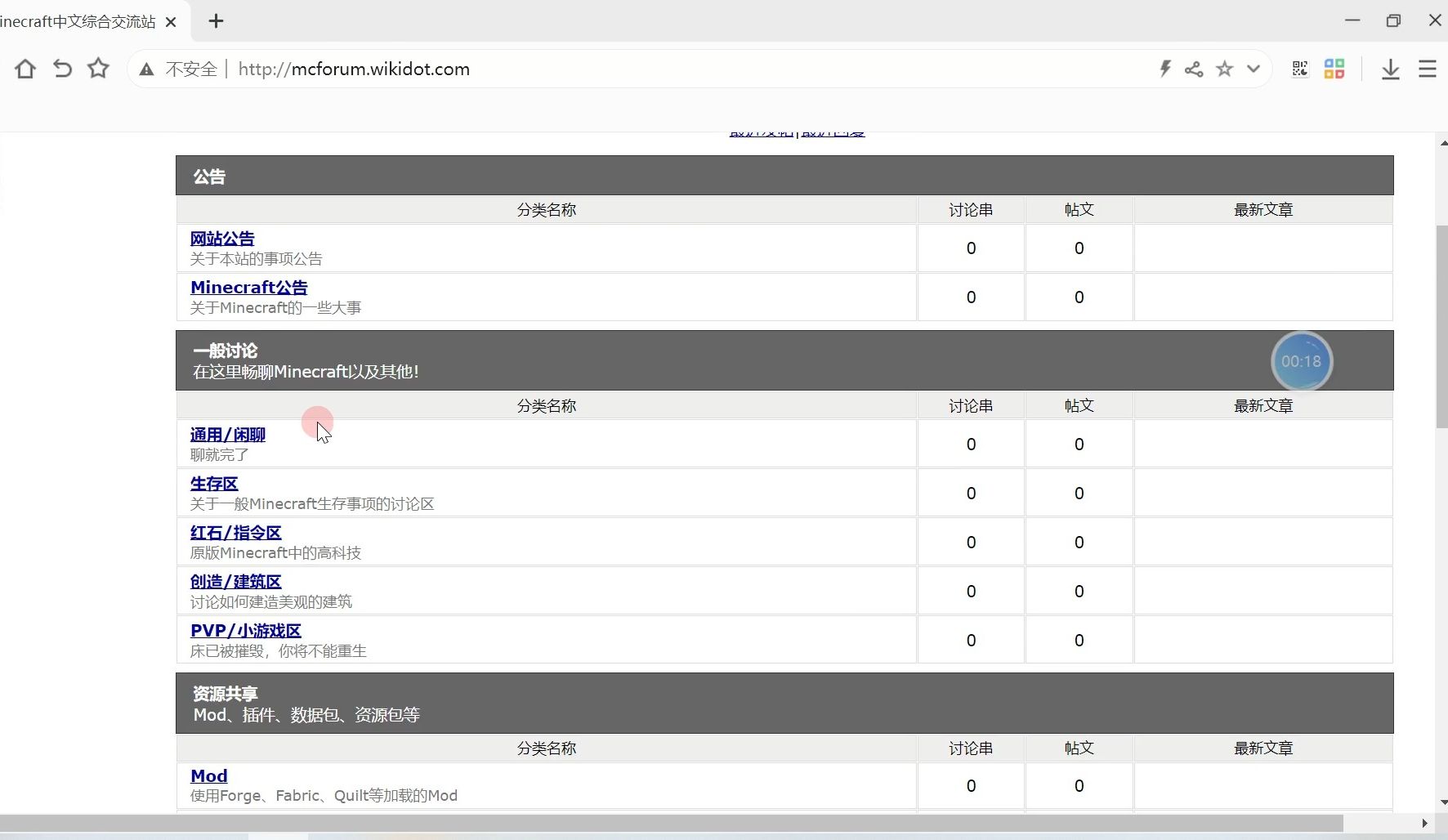Click the text 讨论如何建造美观的建筑

[271, 602]
